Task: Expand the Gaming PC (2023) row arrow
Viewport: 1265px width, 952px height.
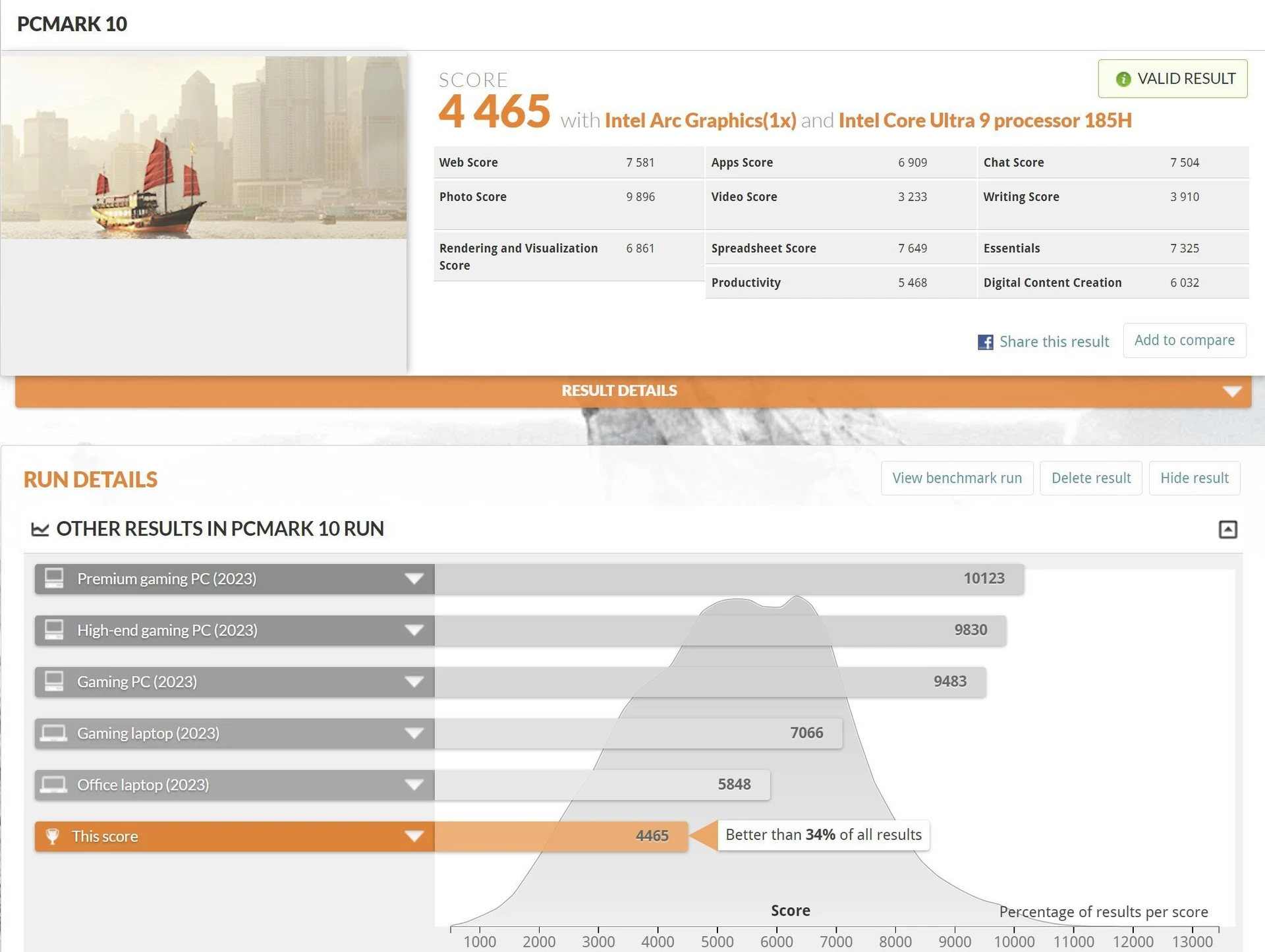Action: coord(414,682)
